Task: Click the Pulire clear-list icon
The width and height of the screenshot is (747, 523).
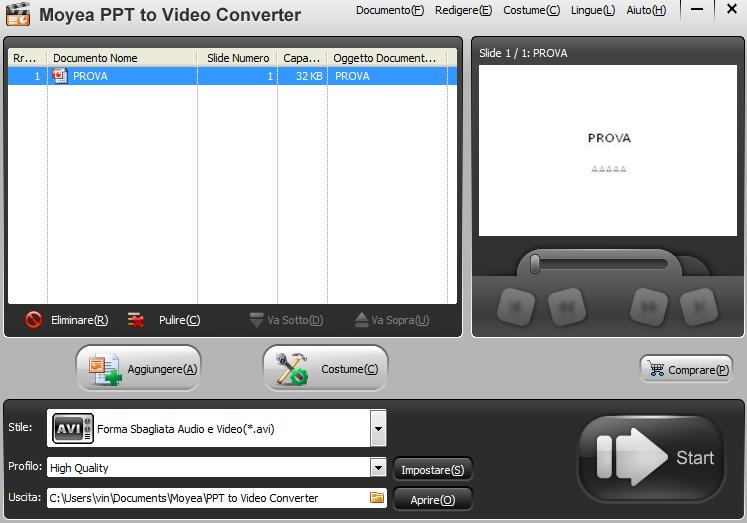Action: click(136, 320)
